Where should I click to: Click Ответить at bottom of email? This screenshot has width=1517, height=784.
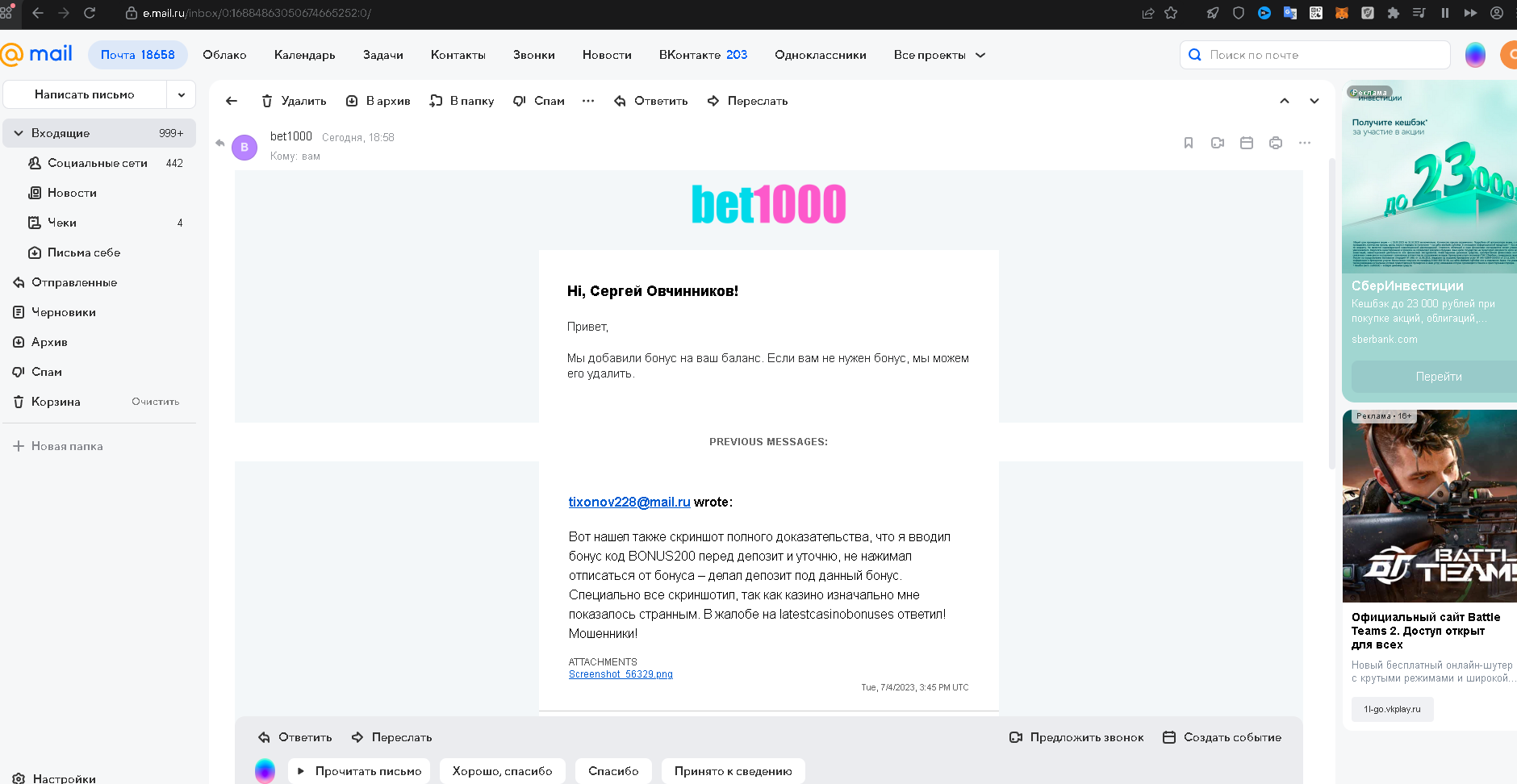pyautogui.click(x=295, y=737)
